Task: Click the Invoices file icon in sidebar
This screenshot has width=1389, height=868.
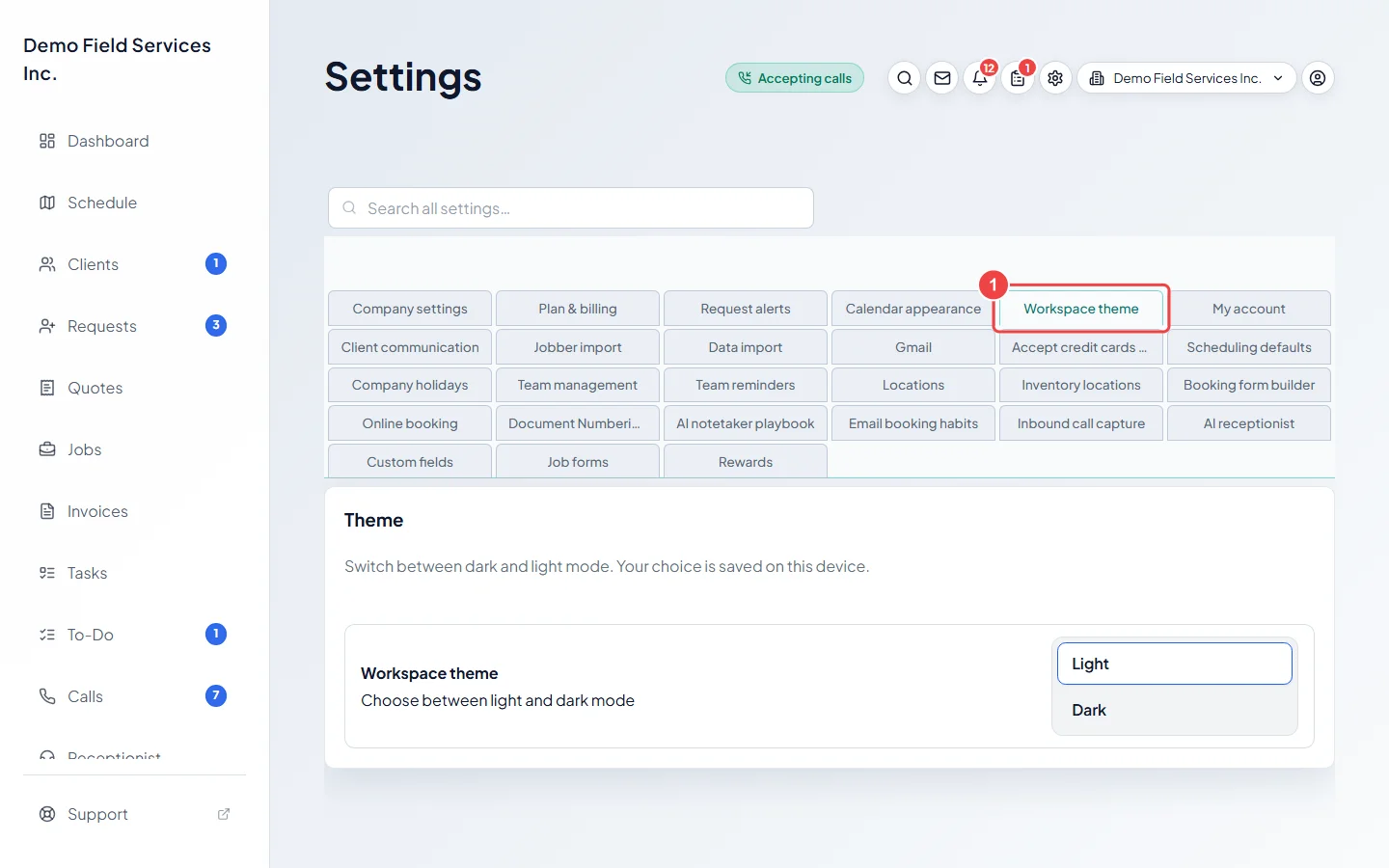Action: pos(47,511)
